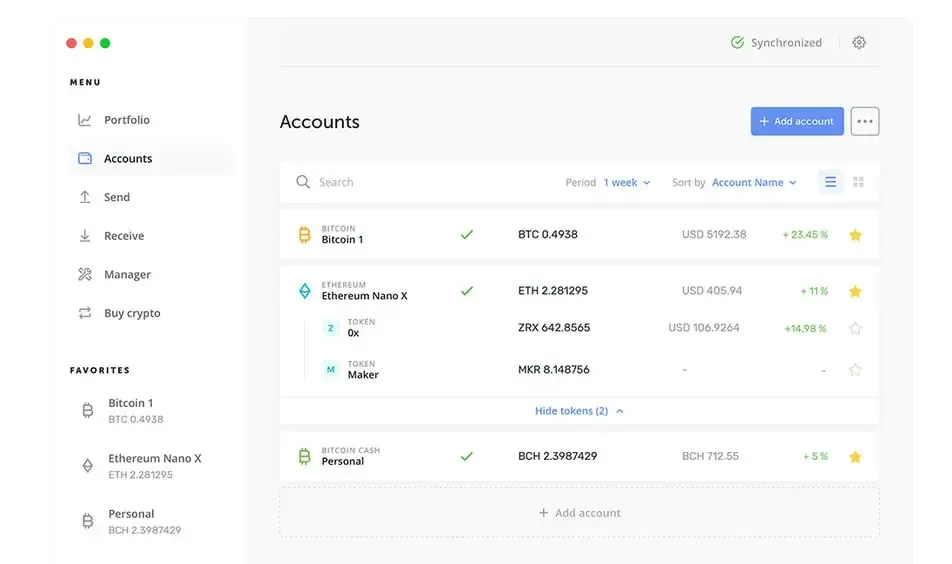Click the Receive download arrow icon

pos(85,236)
